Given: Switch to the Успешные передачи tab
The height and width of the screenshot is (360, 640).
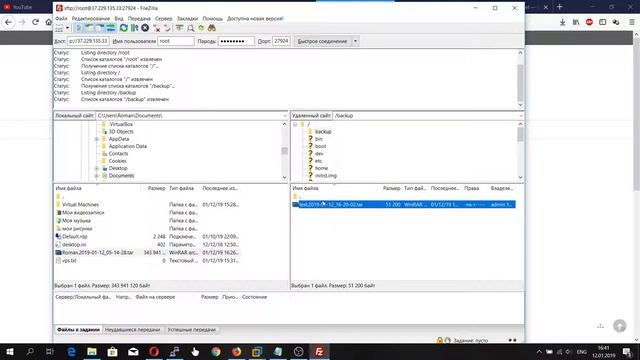Looking at the screenshot, I should click(191, 329).
